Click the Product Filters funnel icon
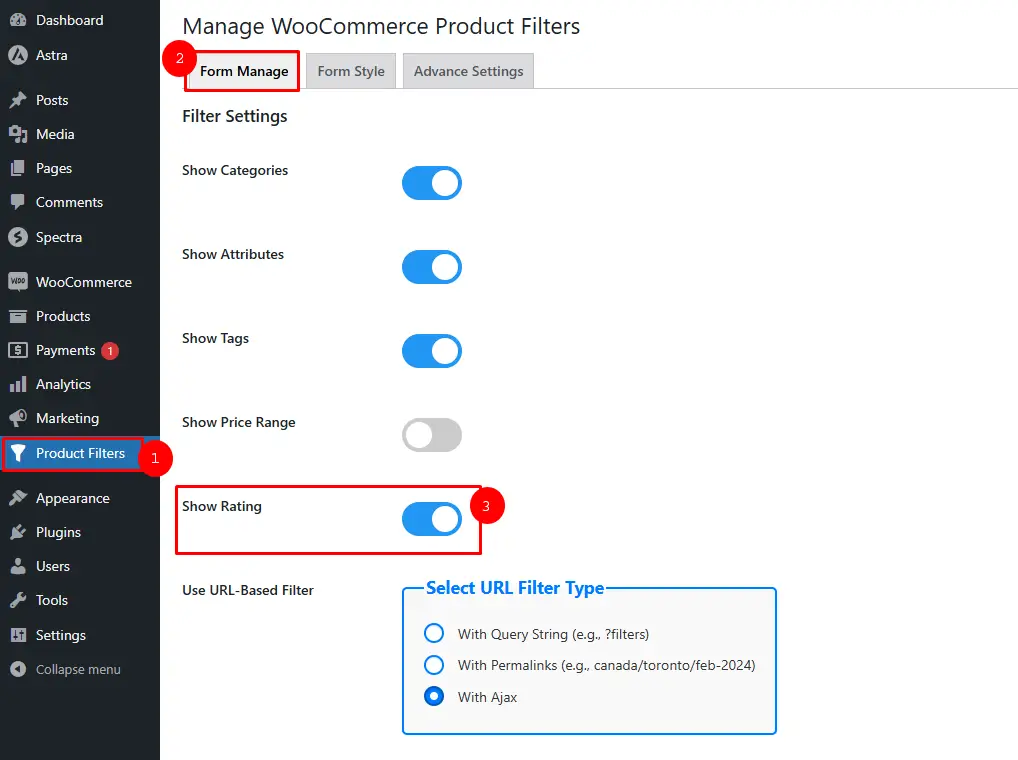Image resolution: width=1018 pixels, height=760 pixels. (x=18, y=453)
